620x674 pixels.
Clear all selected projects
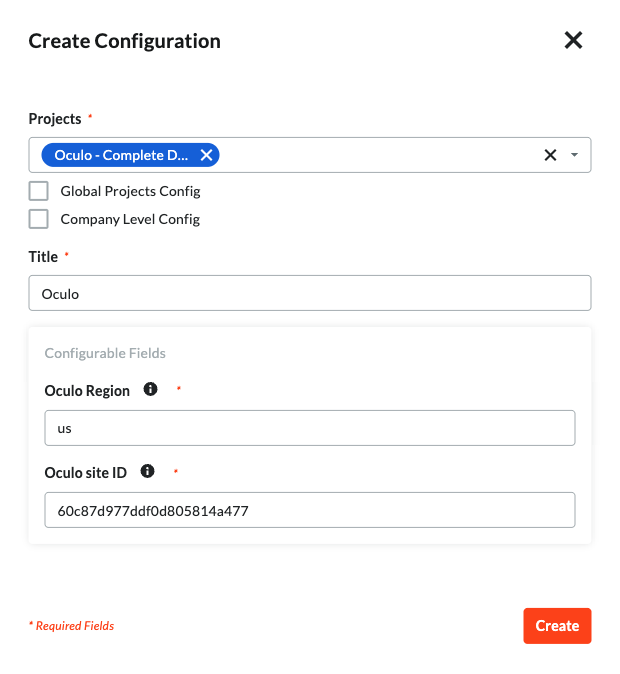tap(549, 155)
